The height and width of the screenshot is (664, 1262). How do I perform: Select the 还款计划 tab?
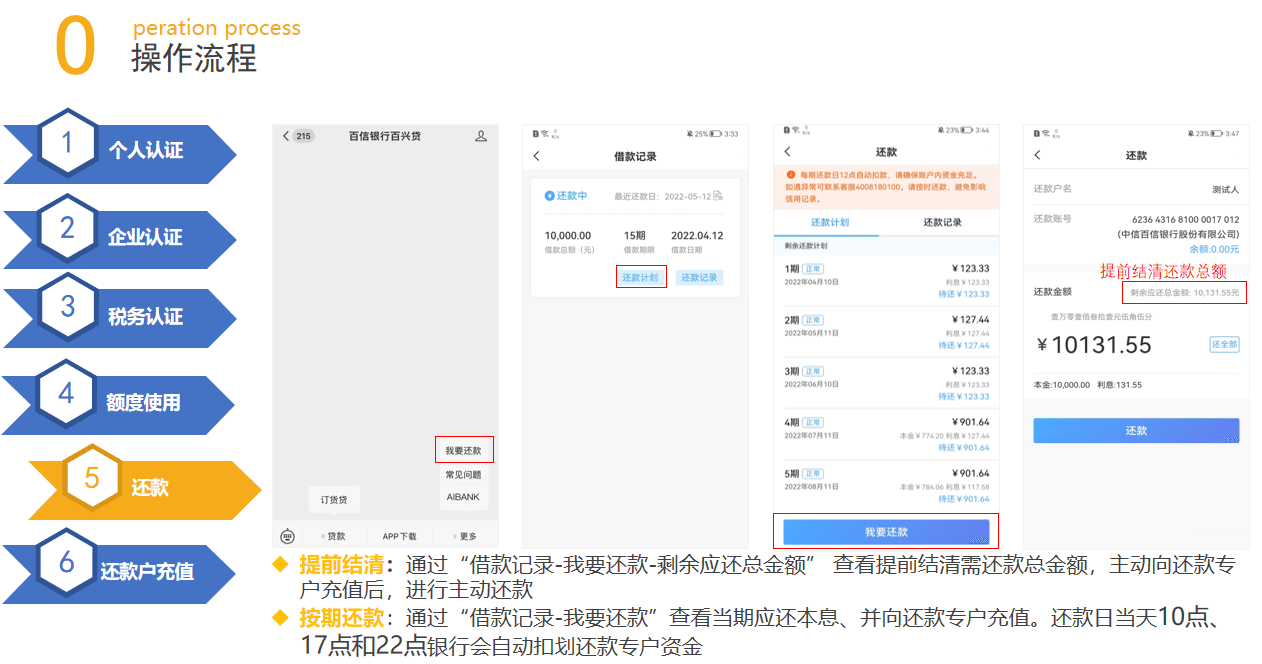point(829,223)
